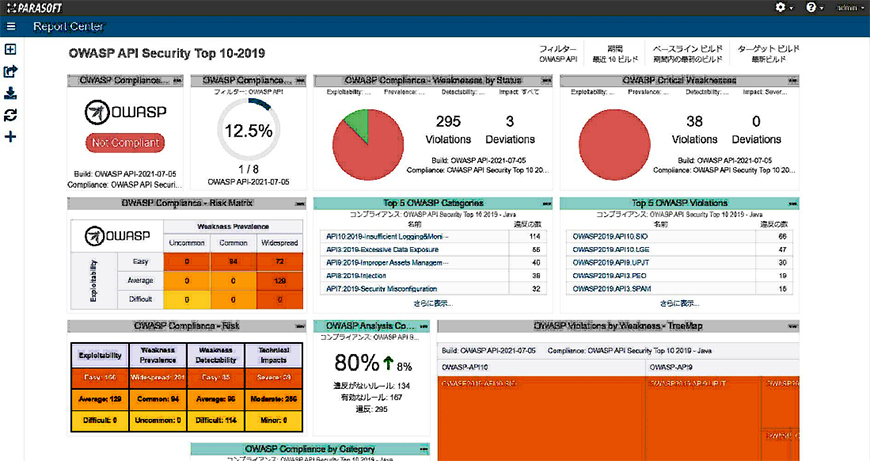Open OWASP2019.API3.SPAM violation row

680,288
